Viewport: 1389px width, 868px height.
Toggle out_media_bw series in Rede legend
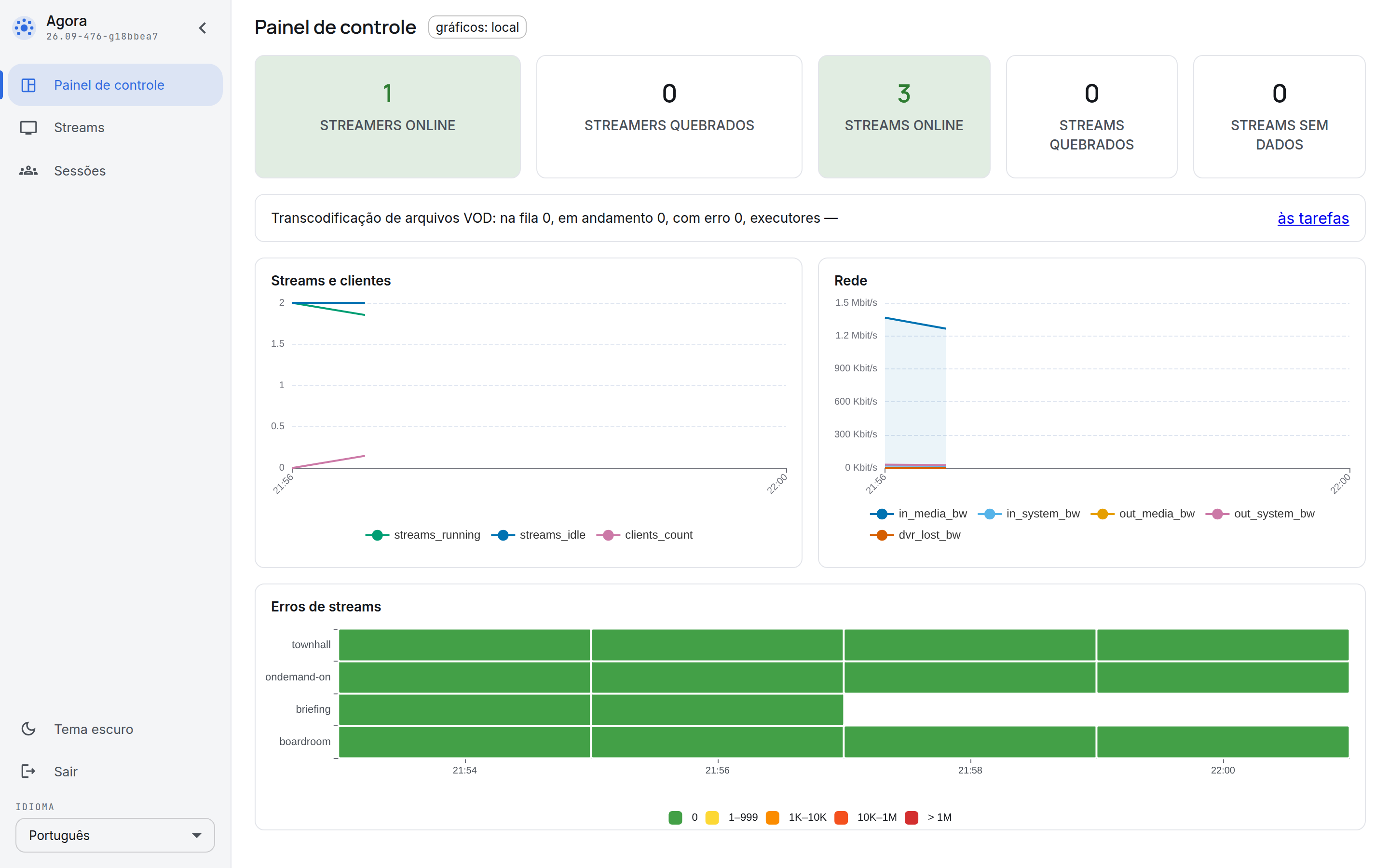point(1142,514)
